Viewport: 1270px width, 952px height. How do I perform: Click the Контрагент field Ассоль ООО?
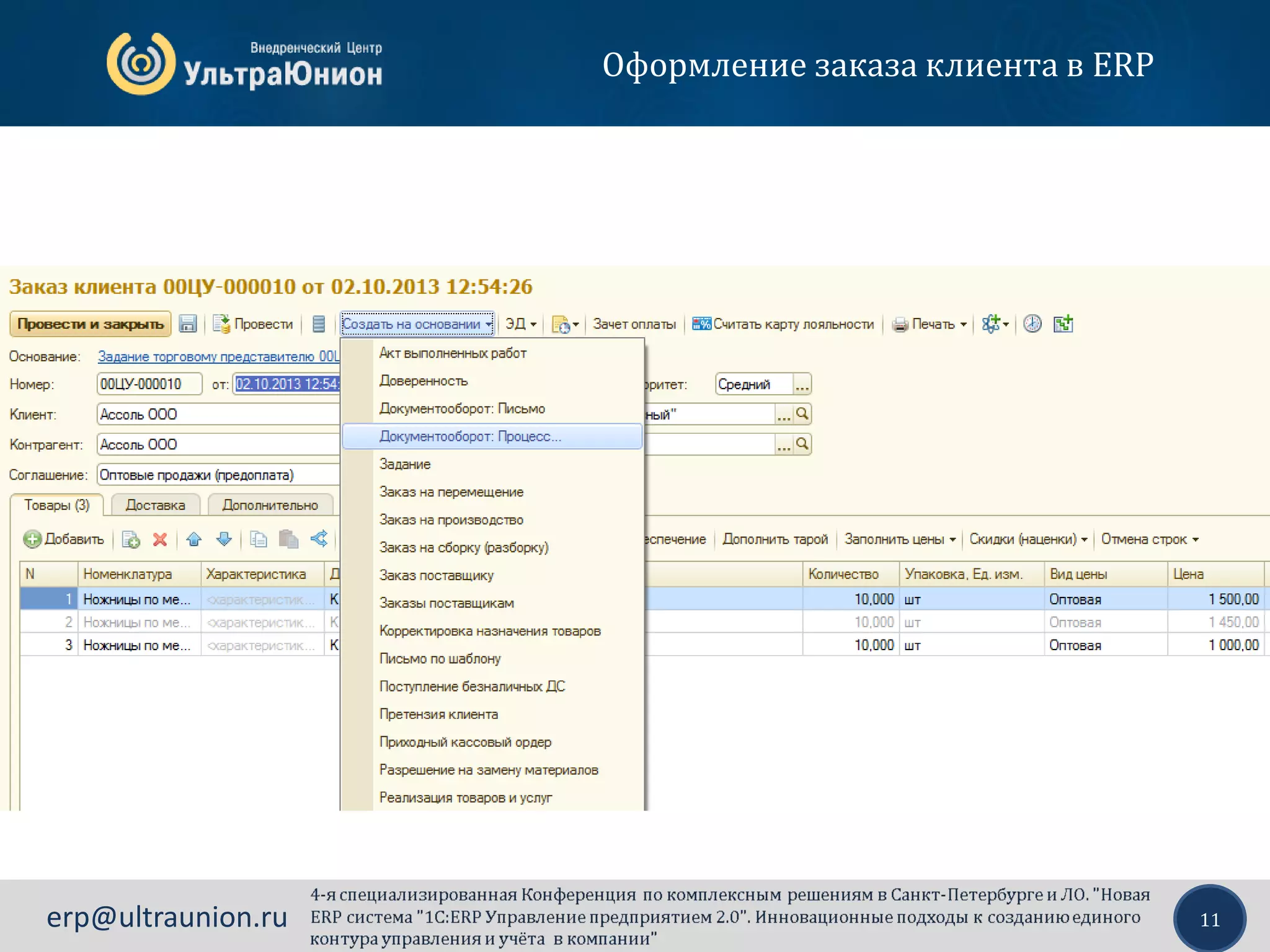[x=218, y=444]
